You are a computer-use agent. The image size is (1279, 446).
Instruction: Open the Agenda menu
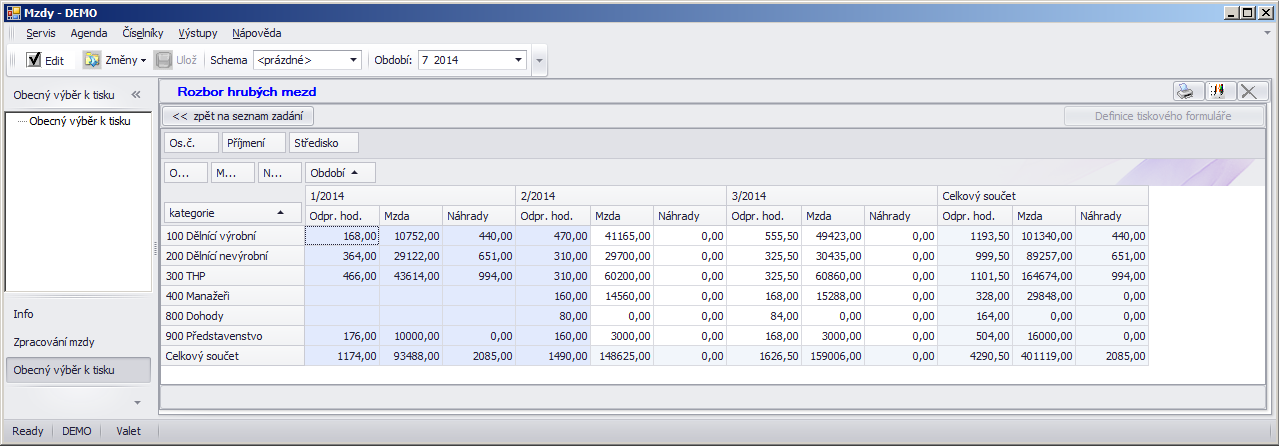(x=89, y=33)
